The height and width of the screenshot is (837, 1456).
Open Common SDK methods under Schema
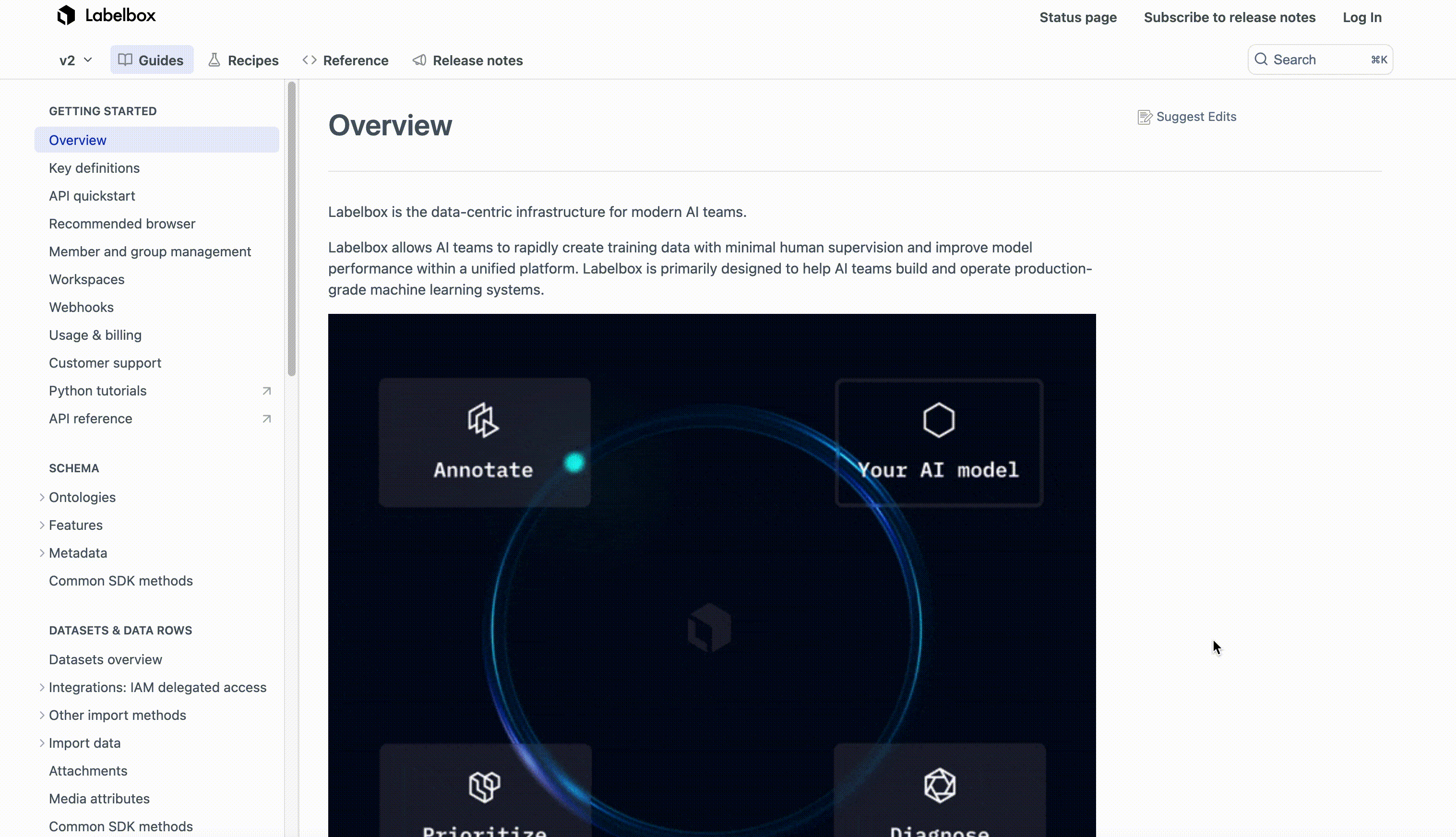pyautogui.click(x=121, y=581)
